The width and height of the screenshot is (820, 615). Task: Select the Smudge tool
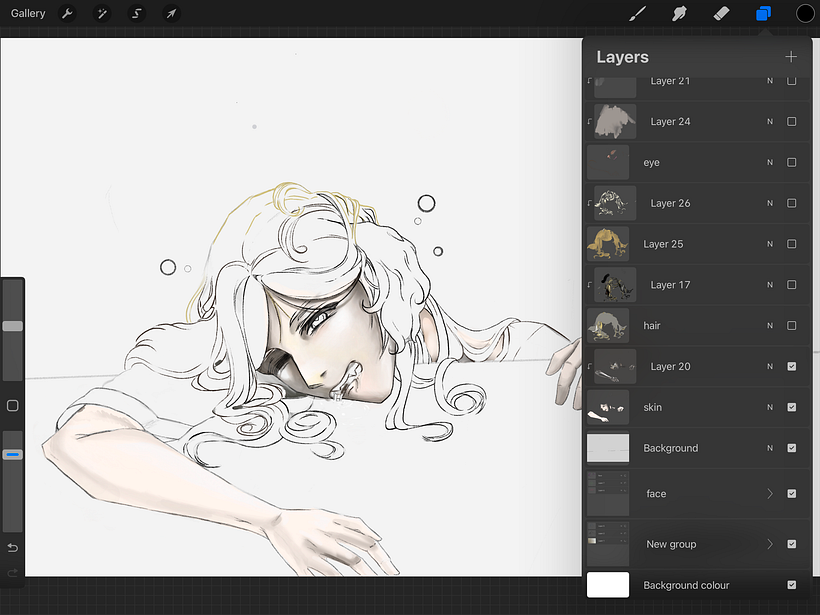679,14
